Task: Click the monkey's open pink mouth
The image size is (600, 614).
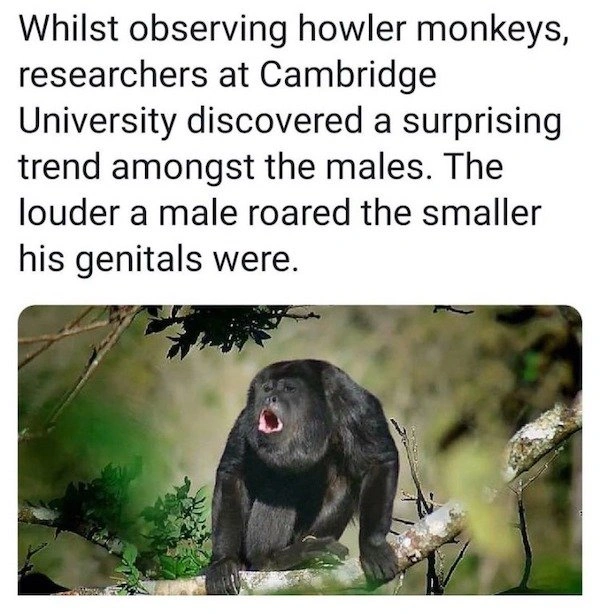Action: tap(269, 420)
